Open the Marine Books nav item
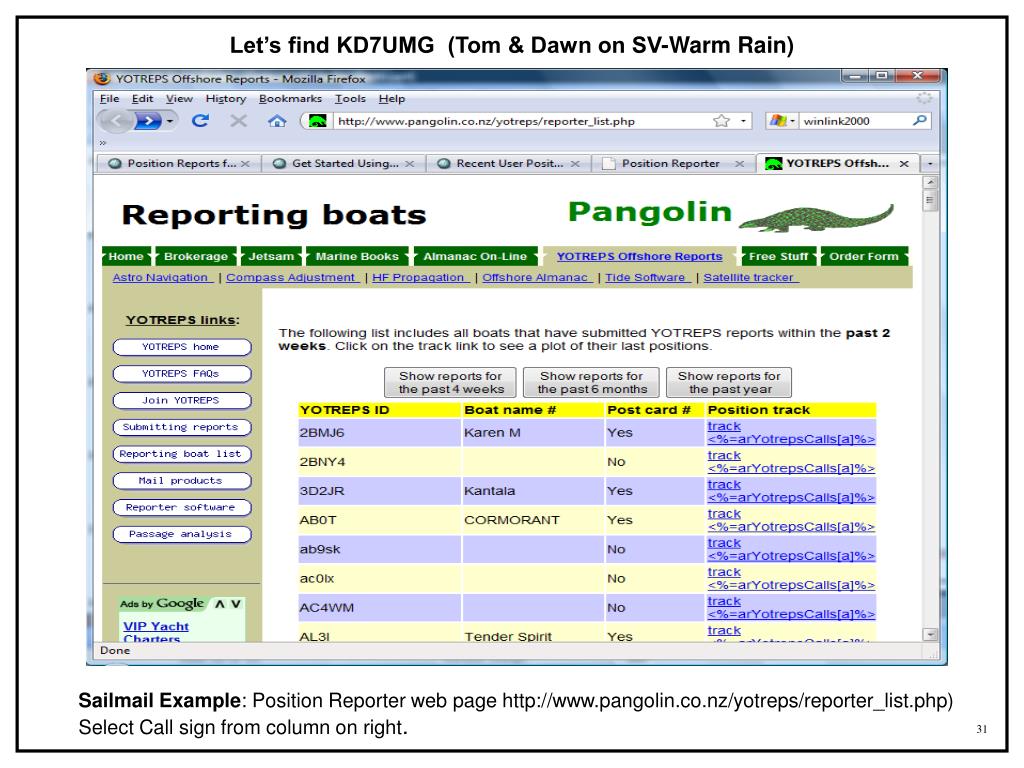Screen dimensions: 1024x768 pyautogui.click(x=357, y=257)
